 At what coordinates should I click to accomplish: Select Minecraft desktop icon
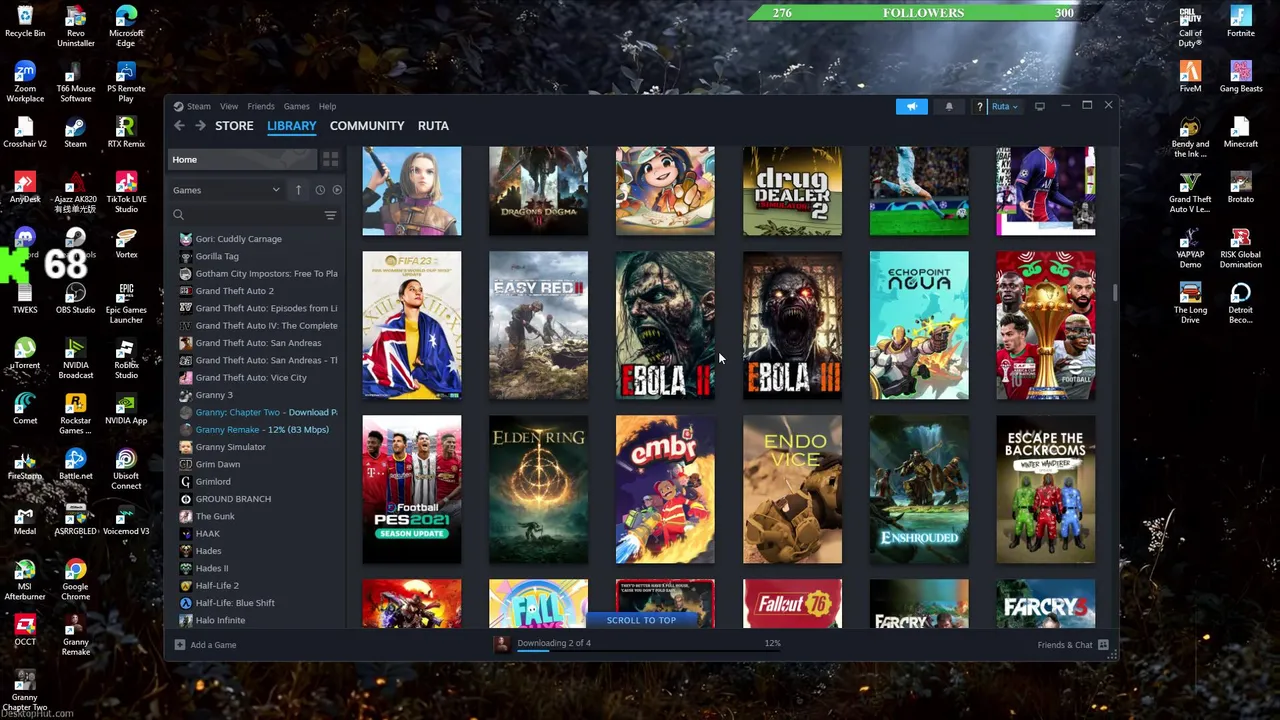coord(1241,132)
